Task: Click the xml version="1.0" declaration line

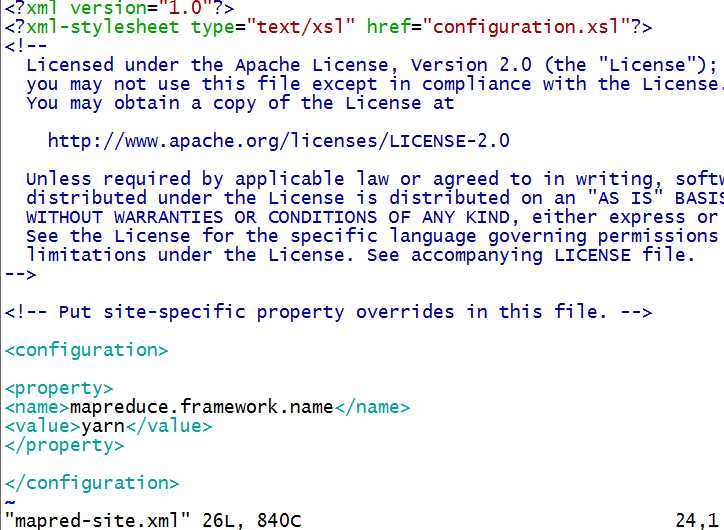Action: 119,8
